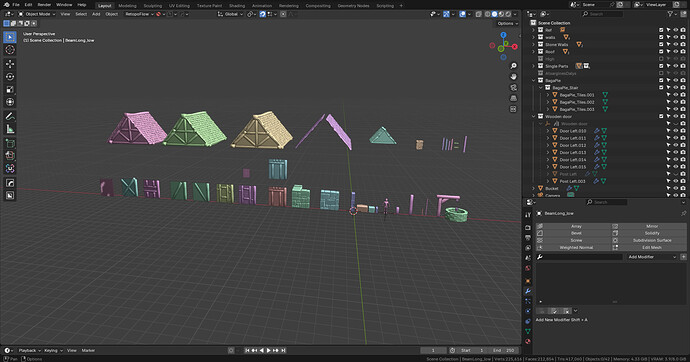Viewport: 690px width, 362px height.
Task: Click the plus button beside Add Modifier
Action: (683, 257)
